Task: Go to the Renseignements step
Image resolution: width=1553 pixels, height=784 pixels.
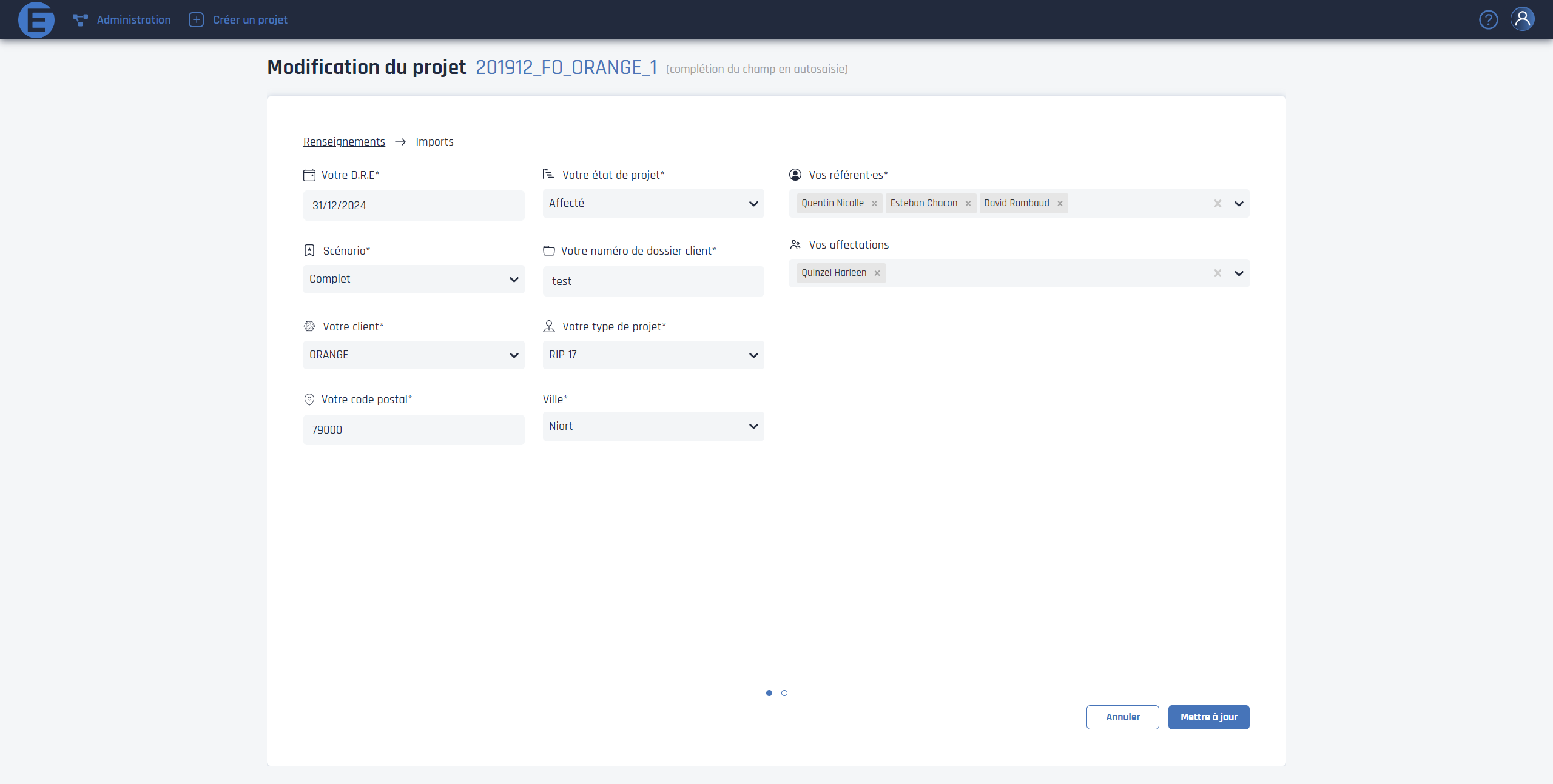Action: tap(344, 141)
